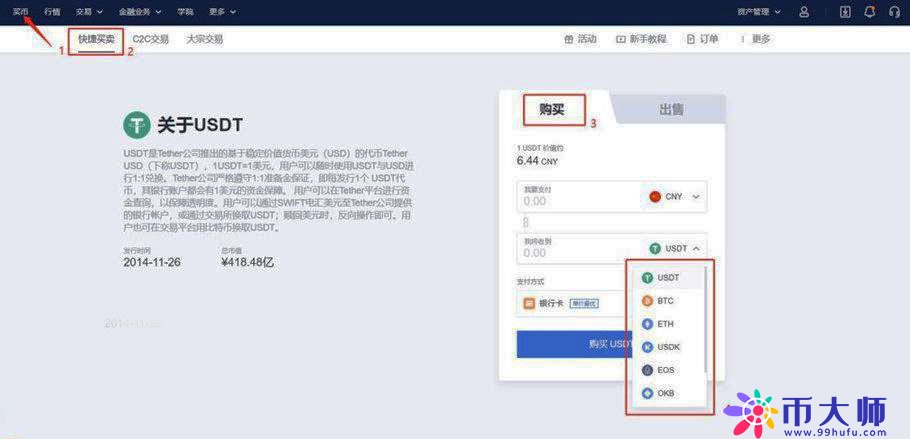Image resolution: width=910 pixels, height=439 pixels.
Task: Open the CNY currency dropdown
Action: [675, 197]
